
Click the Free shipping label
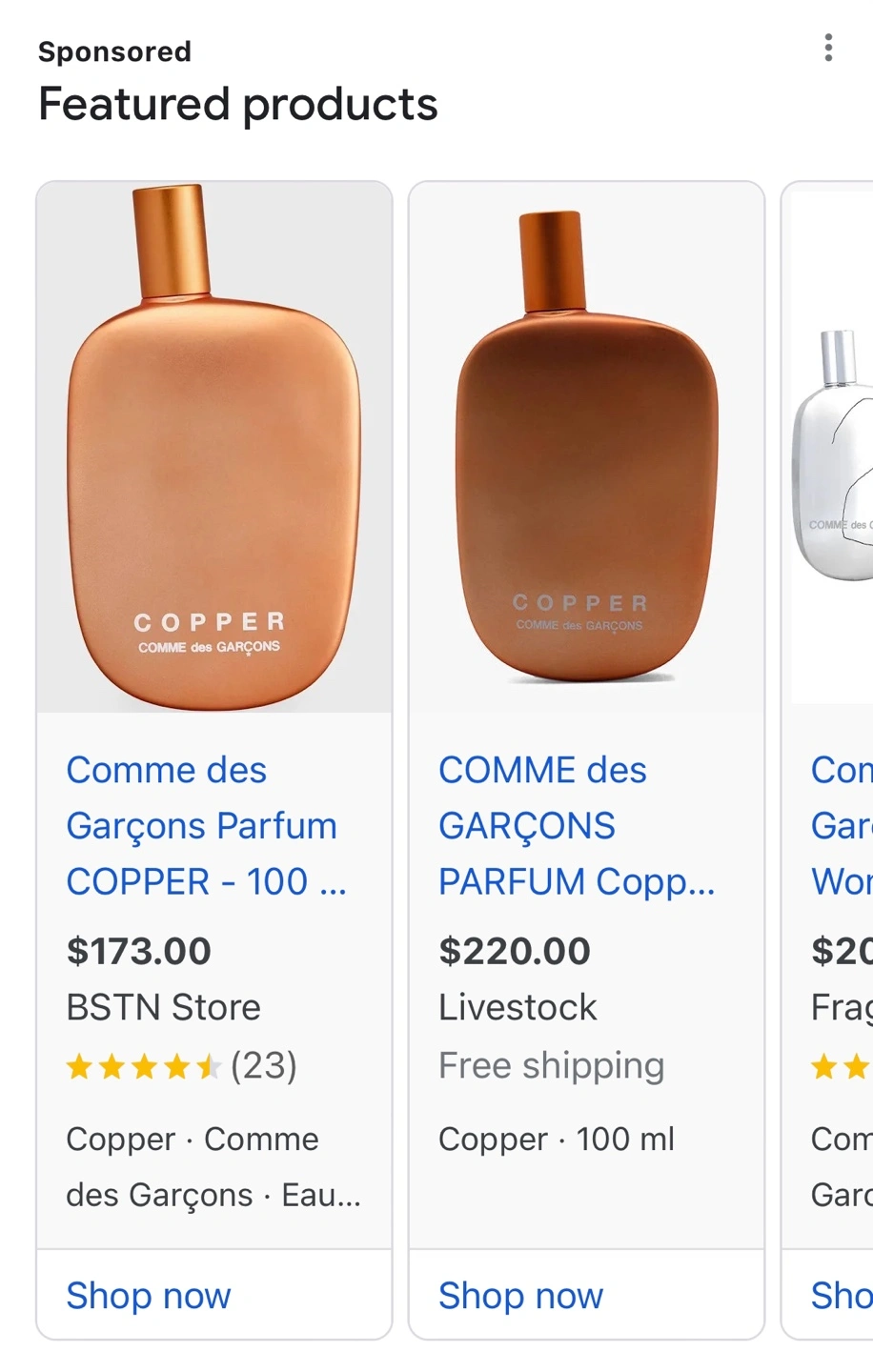tap(551, 1065)
